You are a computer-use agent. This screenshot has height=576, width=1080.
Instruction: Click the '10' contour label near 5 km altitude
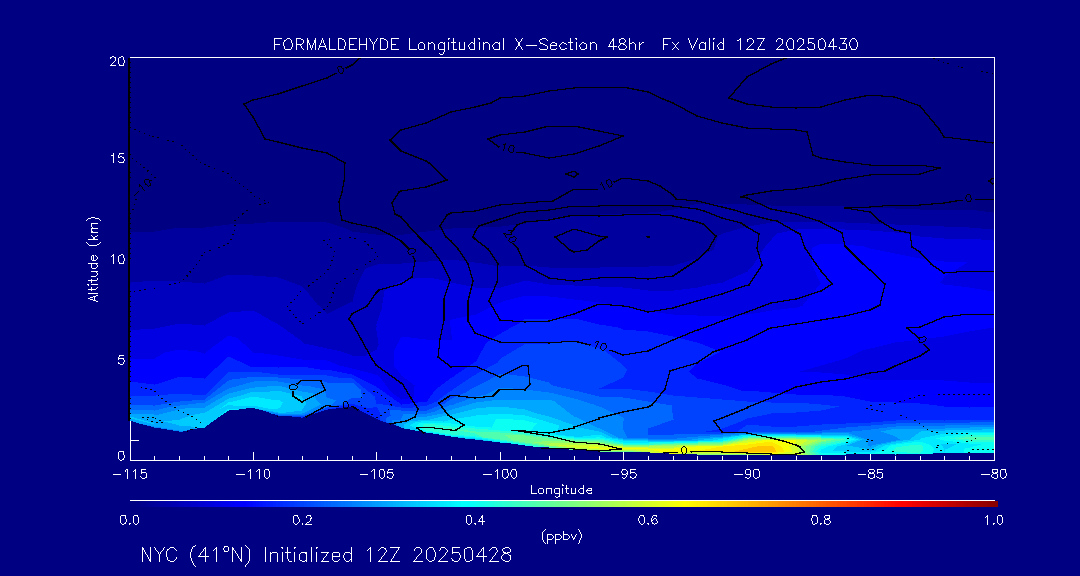tap(600, 346)
